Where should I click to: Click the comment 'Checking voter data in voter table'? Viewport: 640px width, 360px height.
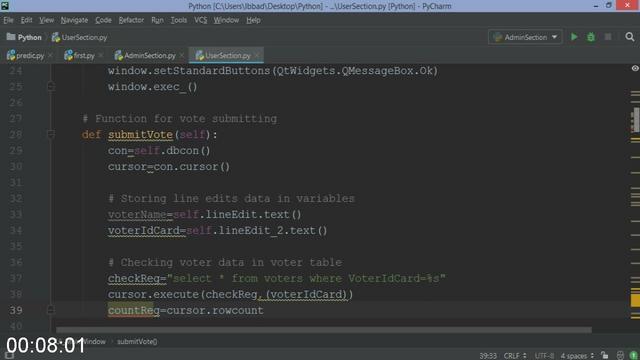tap(225, 262)
